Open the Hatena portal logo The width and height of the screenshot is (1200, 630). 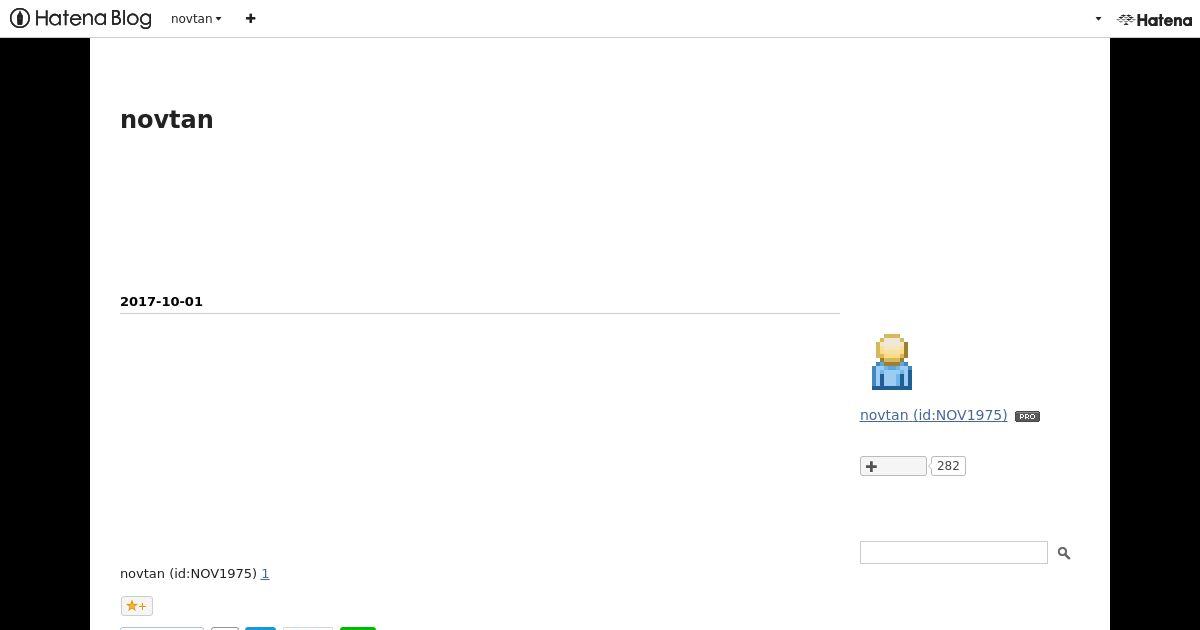[1154, 19]
